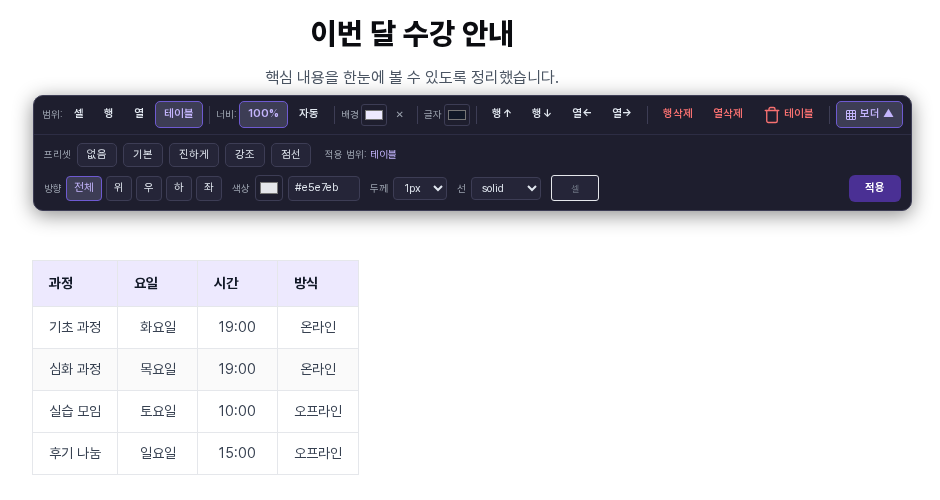
Task: Click the 방식 header cell
Action: tap(318, 284)
